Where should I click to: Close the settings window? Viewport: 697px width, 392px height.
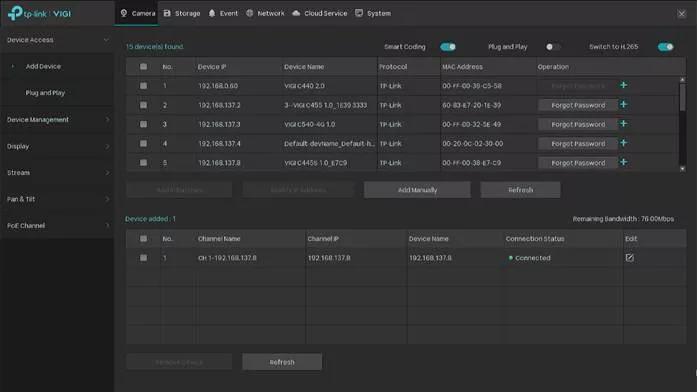tap(681, 14)
